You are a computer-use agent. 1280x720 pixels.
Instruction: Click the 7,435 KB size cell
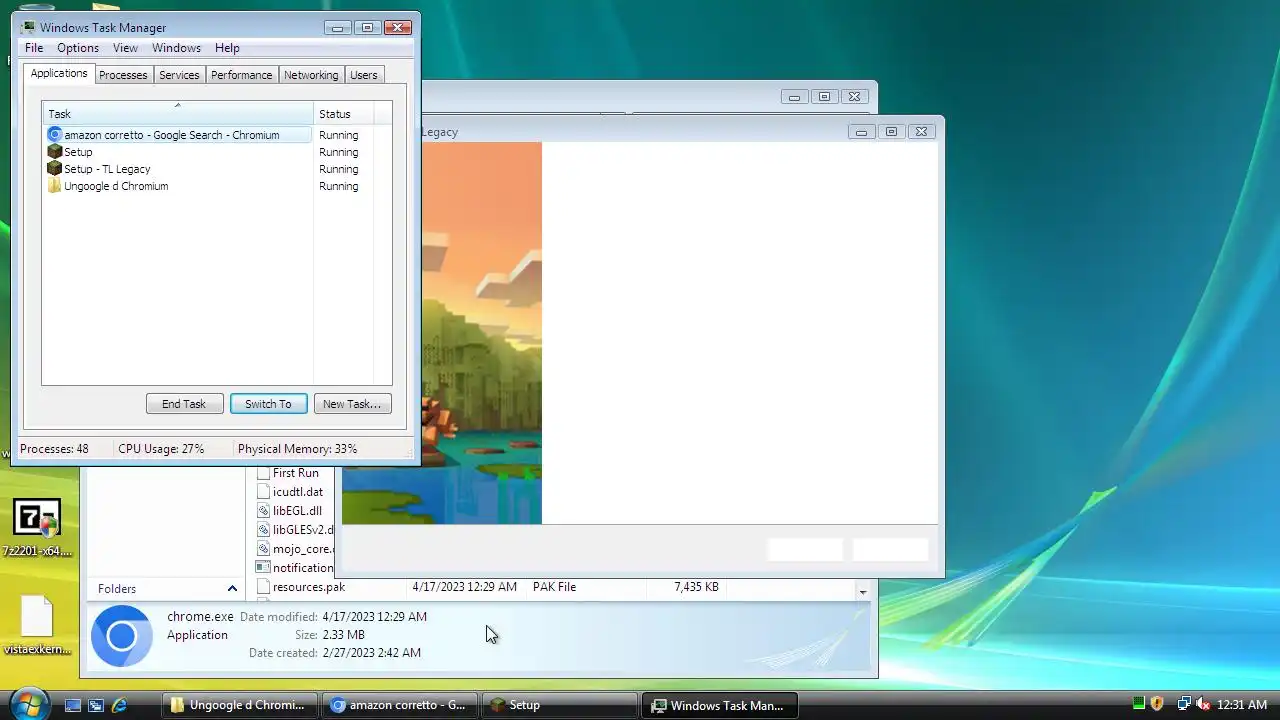tap(696, 587)
